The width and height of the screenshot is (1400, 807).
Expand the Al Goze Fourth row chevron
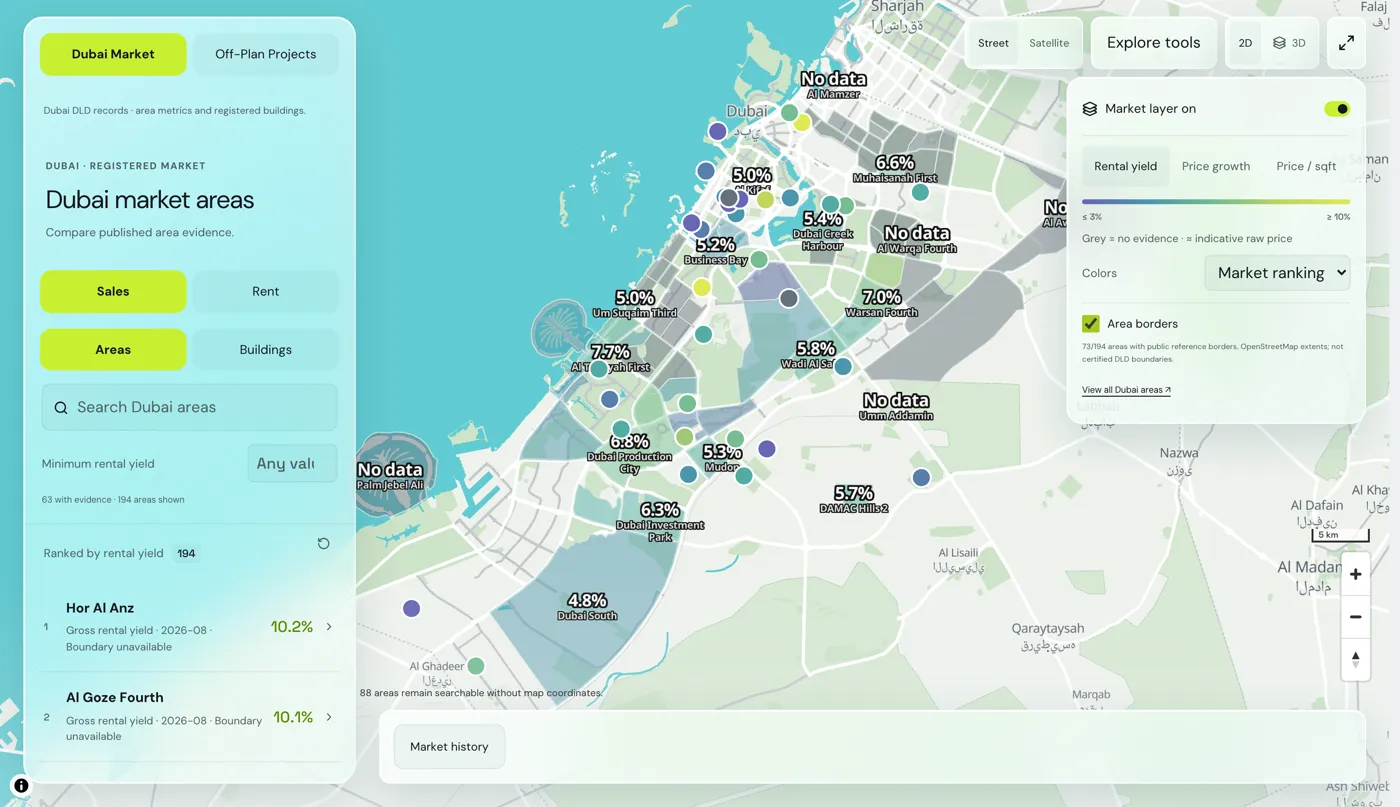click(x=329, y=717)
